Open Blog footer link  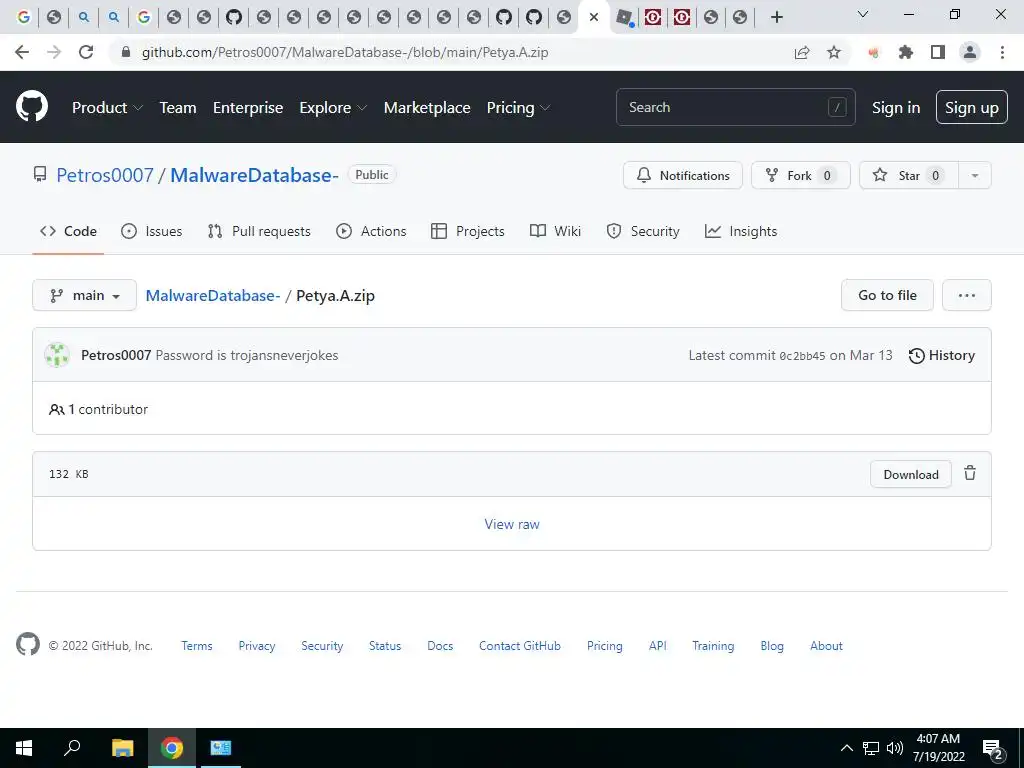point(772,645)
